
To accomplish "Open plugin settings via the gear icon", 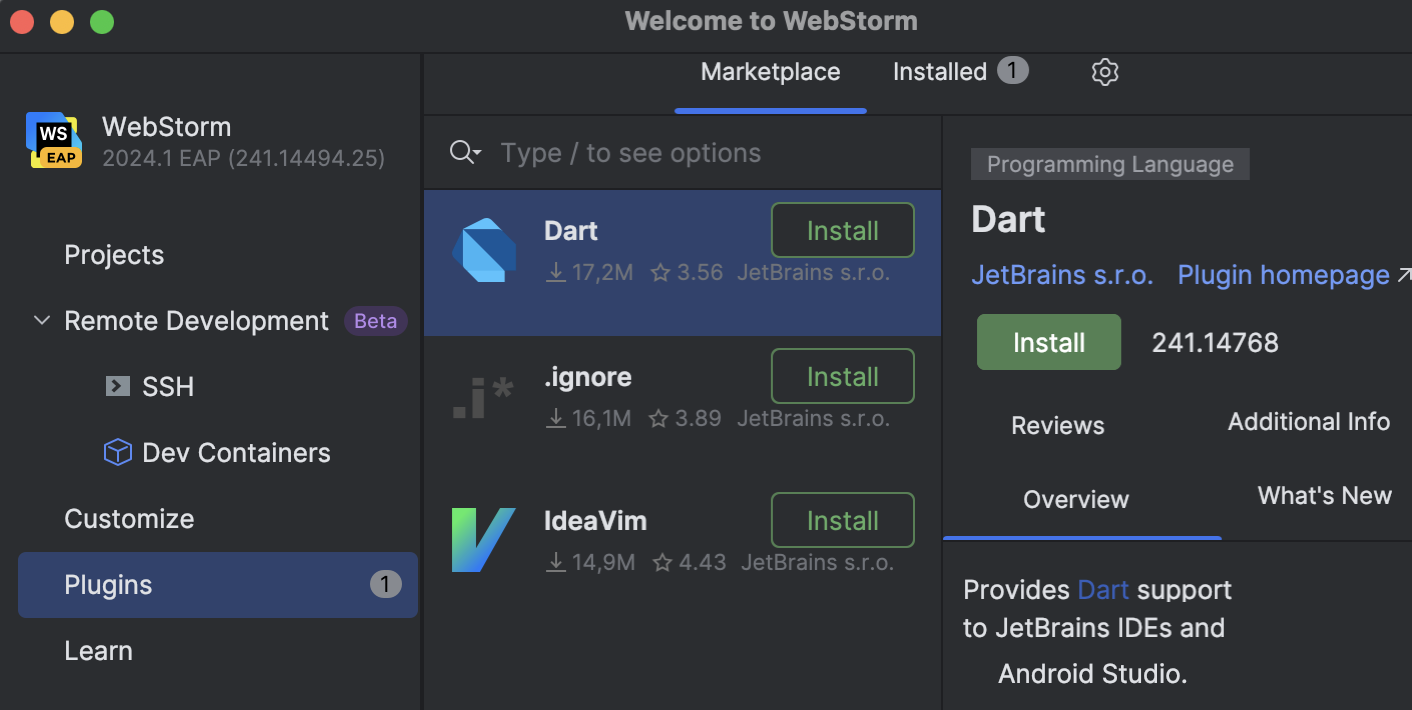I will tap(1104, 71).
